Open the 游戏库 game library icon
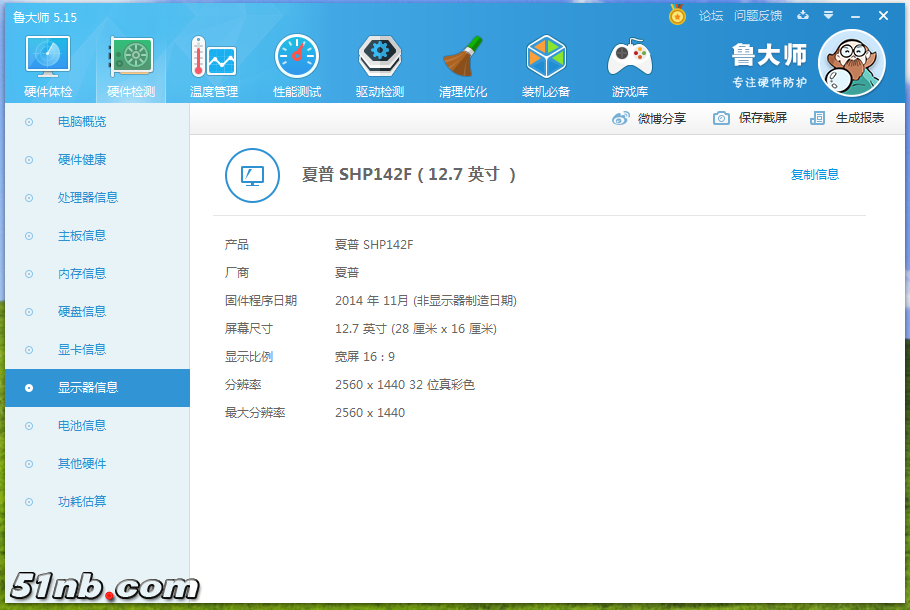The image size is (910, 610). [x=630, y=67]
